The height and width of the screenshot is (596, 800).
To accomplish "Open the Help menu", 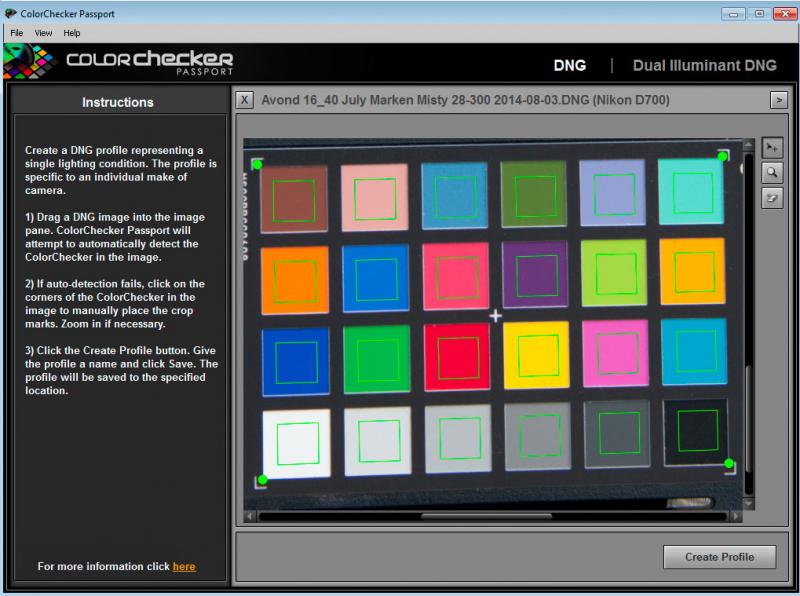I will click(72, 33).
